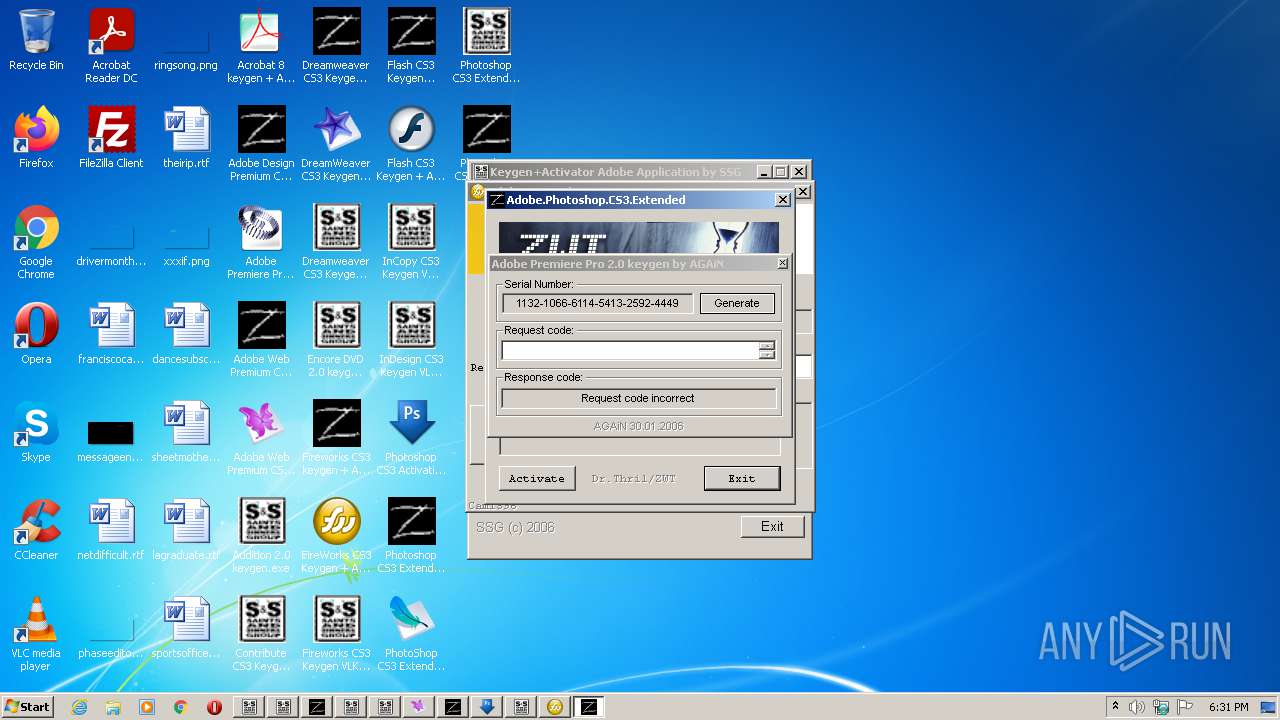1280x720 pixels.
Task: Switch to butterfly app in taskbar
Action: 419,707
